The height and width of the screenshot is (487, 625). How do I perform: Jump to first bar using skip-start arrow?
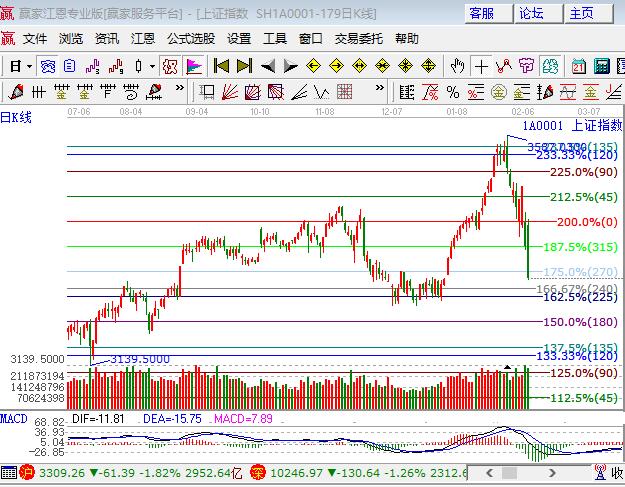(221, 66)
